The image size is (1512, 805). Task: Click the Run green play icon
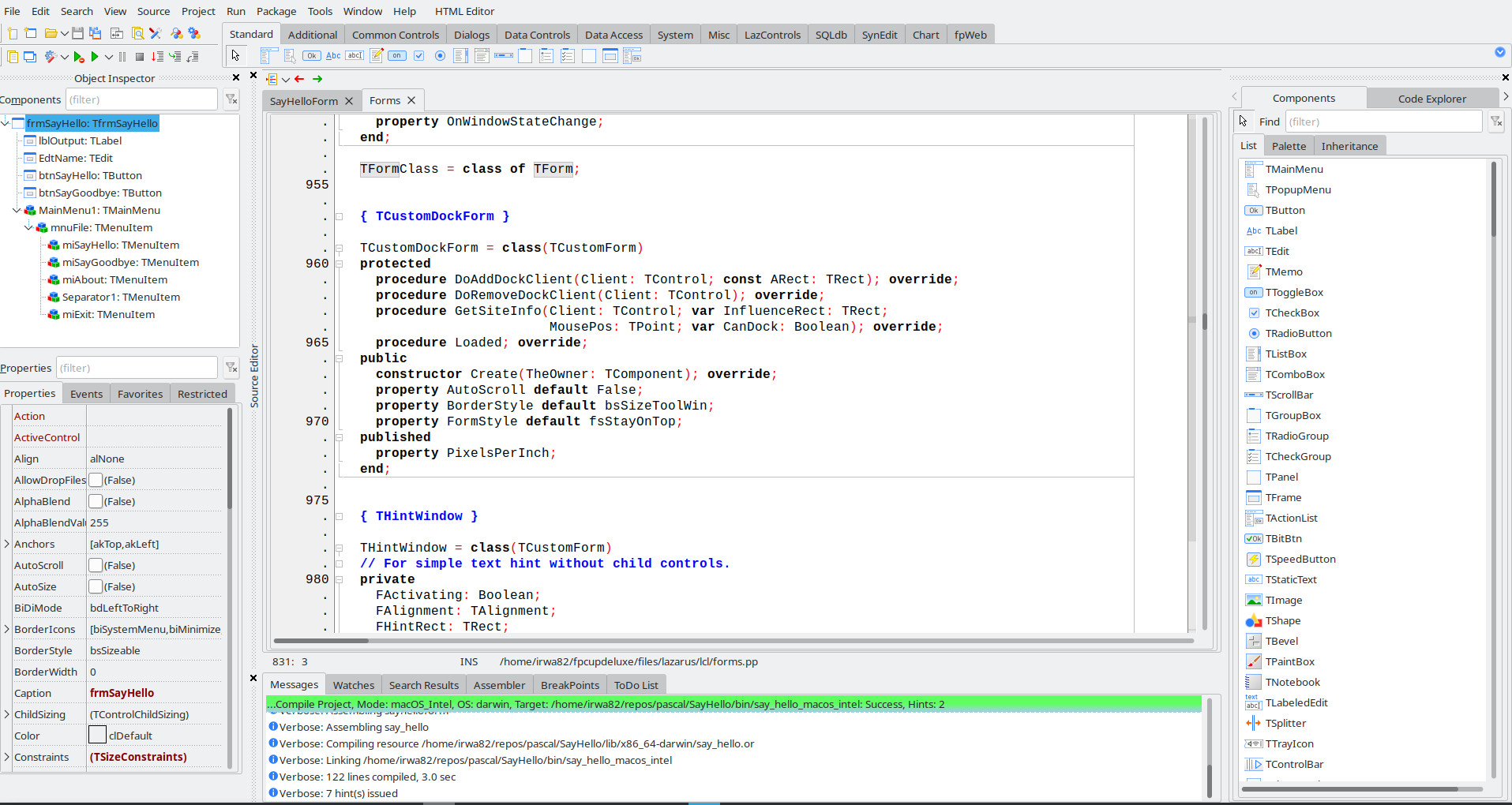(x=95, y=57)
